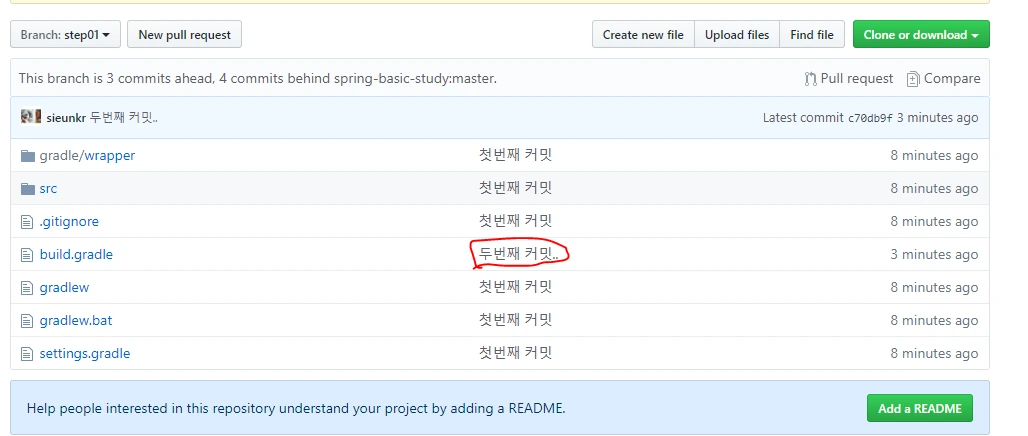Image resolution: width=1028 pixels, height=436 pixels.
Task: Click the file icon next to settings.gradle
Action: click(x=27, y=354)
